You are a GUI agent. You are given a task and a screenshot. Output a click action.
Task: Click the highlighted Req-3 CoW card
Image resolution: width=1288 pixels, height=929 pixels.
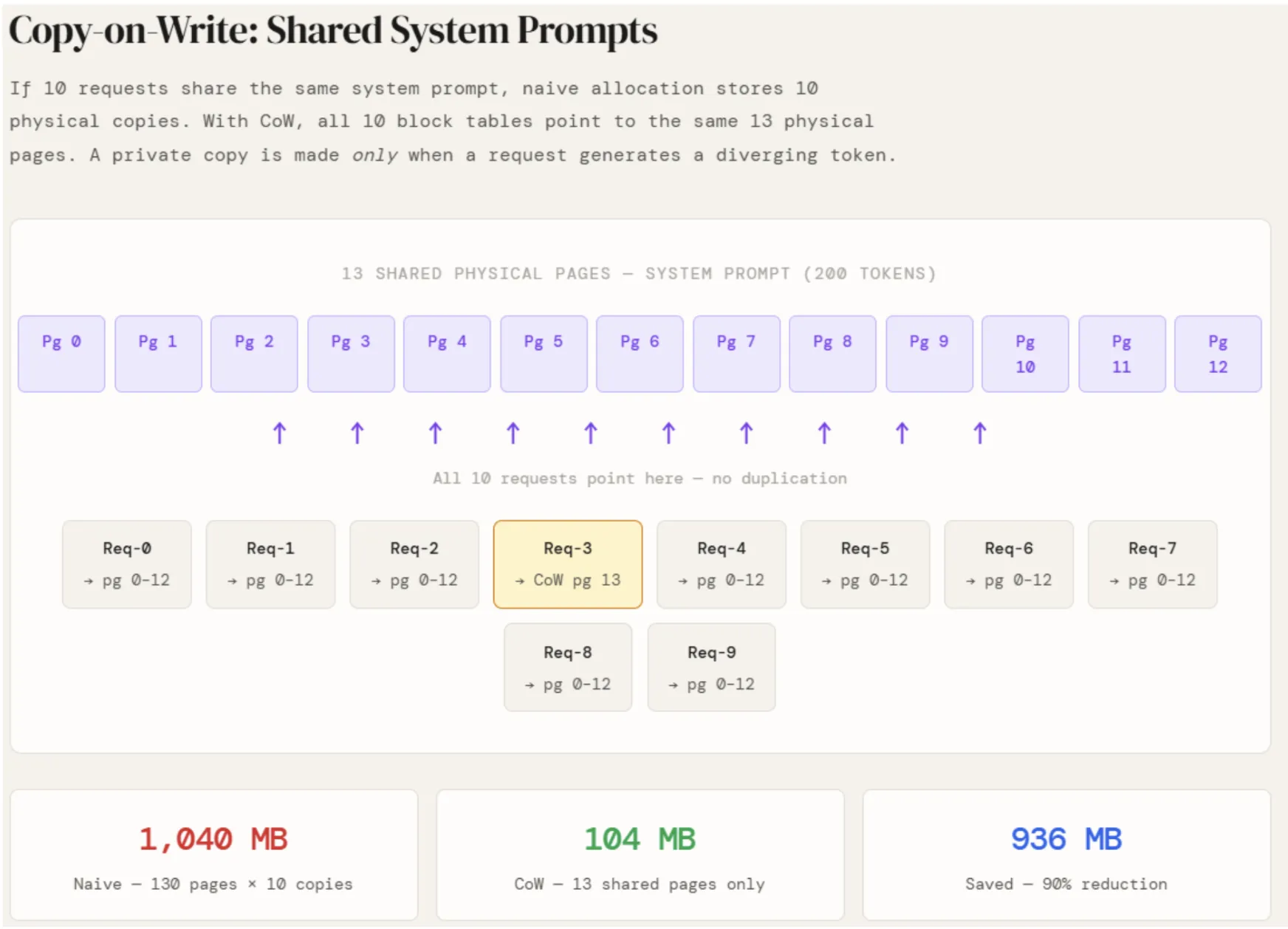pos(567,564)
